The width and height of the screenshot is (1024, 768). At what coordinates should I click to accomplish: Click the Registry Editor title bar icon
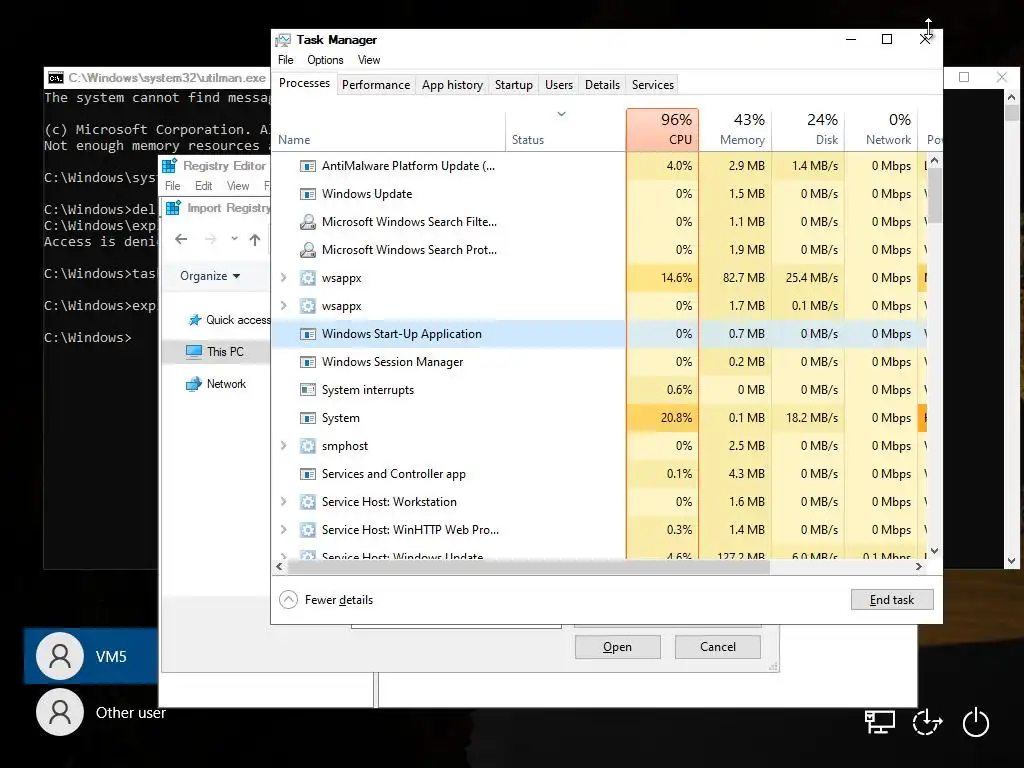click(169, 166)
